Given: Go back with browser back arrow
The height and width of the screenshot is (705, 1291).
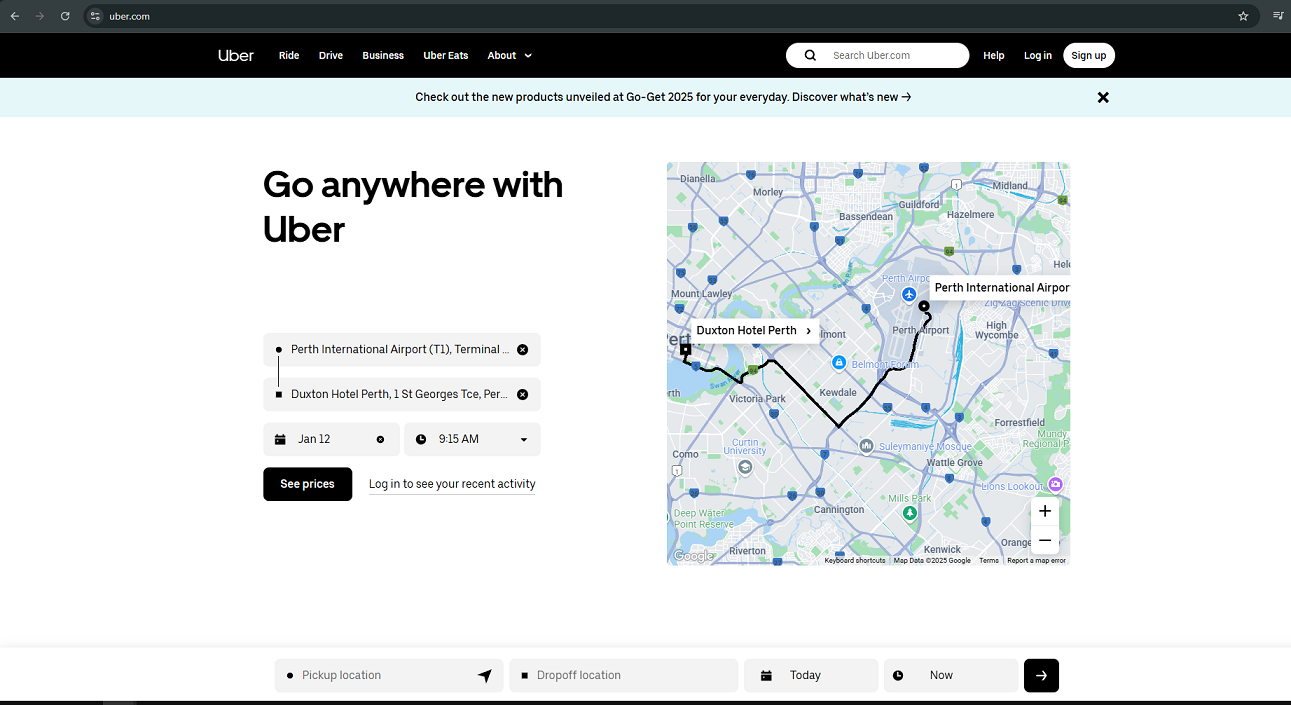Looking at the screenshot, I should tap(15, 16).
